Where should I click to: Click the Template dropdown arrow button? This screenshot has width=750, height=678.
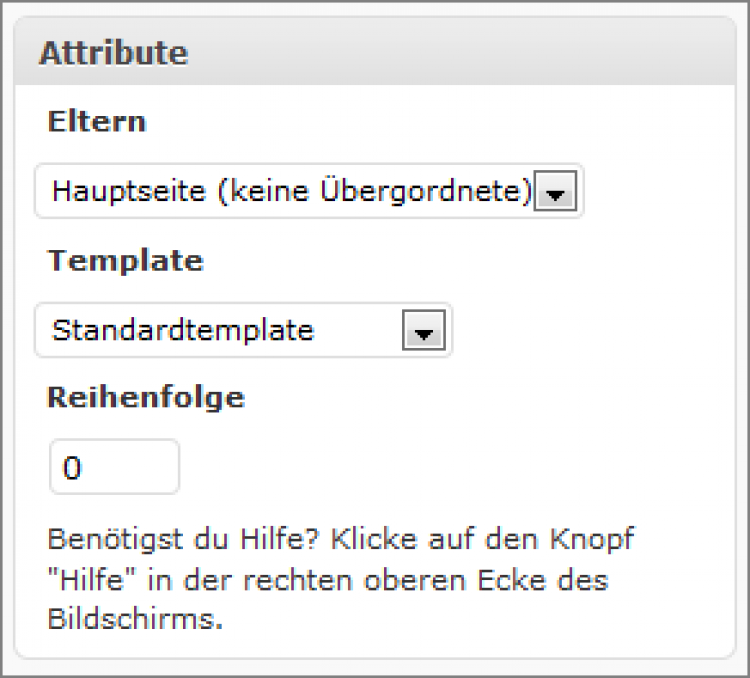pos(423,331)
